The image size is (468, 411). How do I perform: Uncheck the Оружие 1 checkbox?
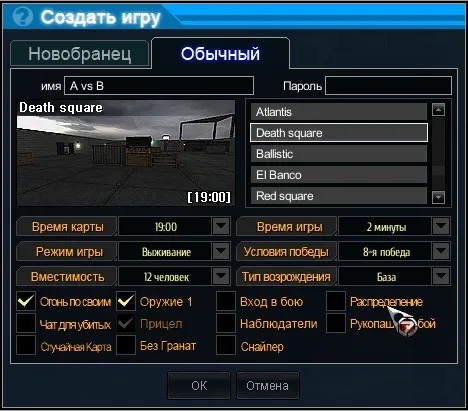(x=126, y=301)
